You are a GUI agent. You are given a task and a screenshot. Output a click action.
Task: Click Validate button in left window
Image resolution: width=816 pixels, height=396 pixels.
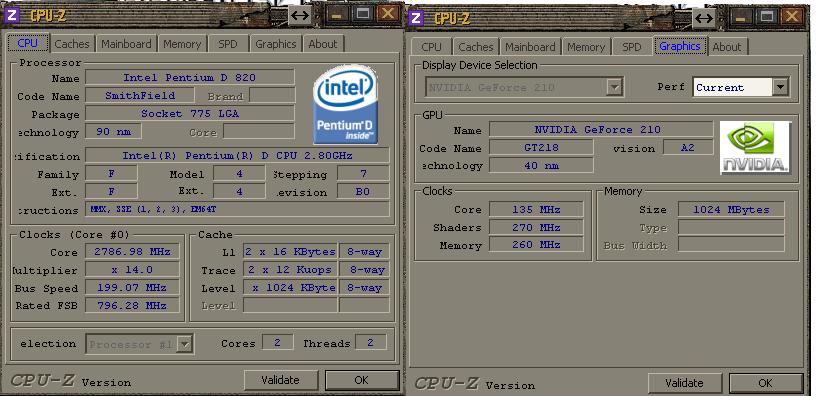(x=280, y=380)
